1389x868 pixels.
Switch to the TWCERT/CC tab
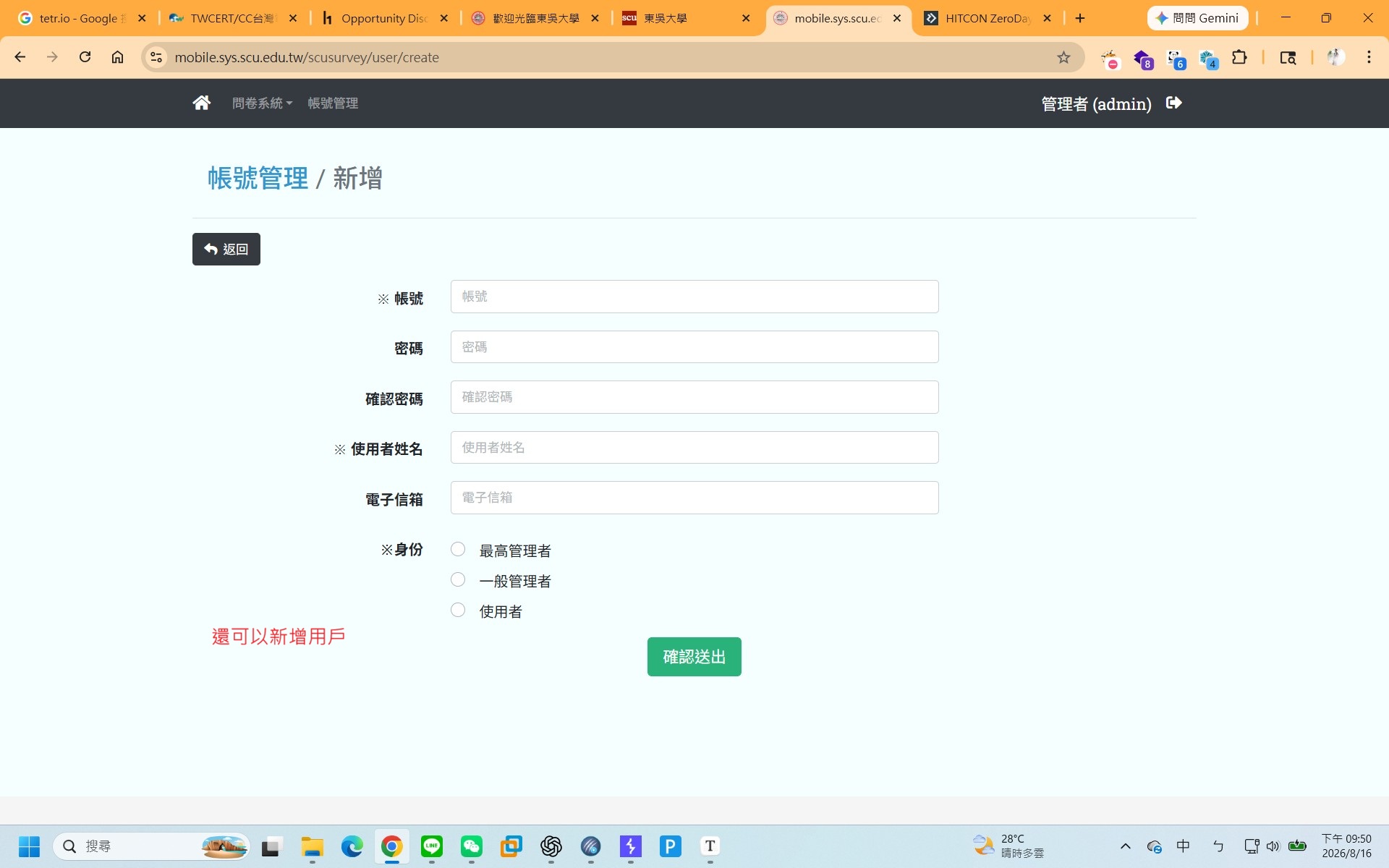pos(231,18)
